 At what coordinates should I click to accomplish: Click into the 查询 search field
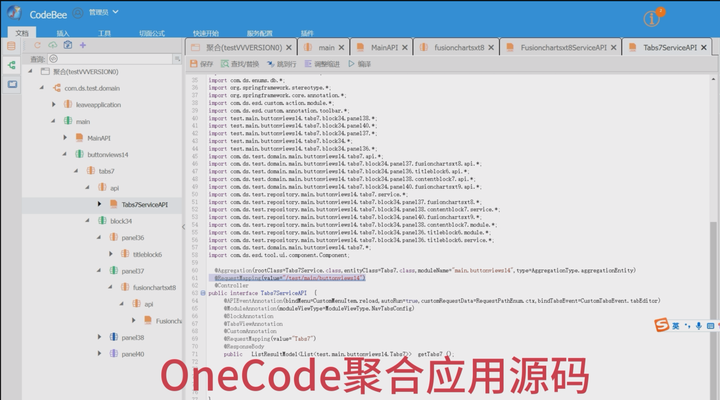[x=110, y=59]
